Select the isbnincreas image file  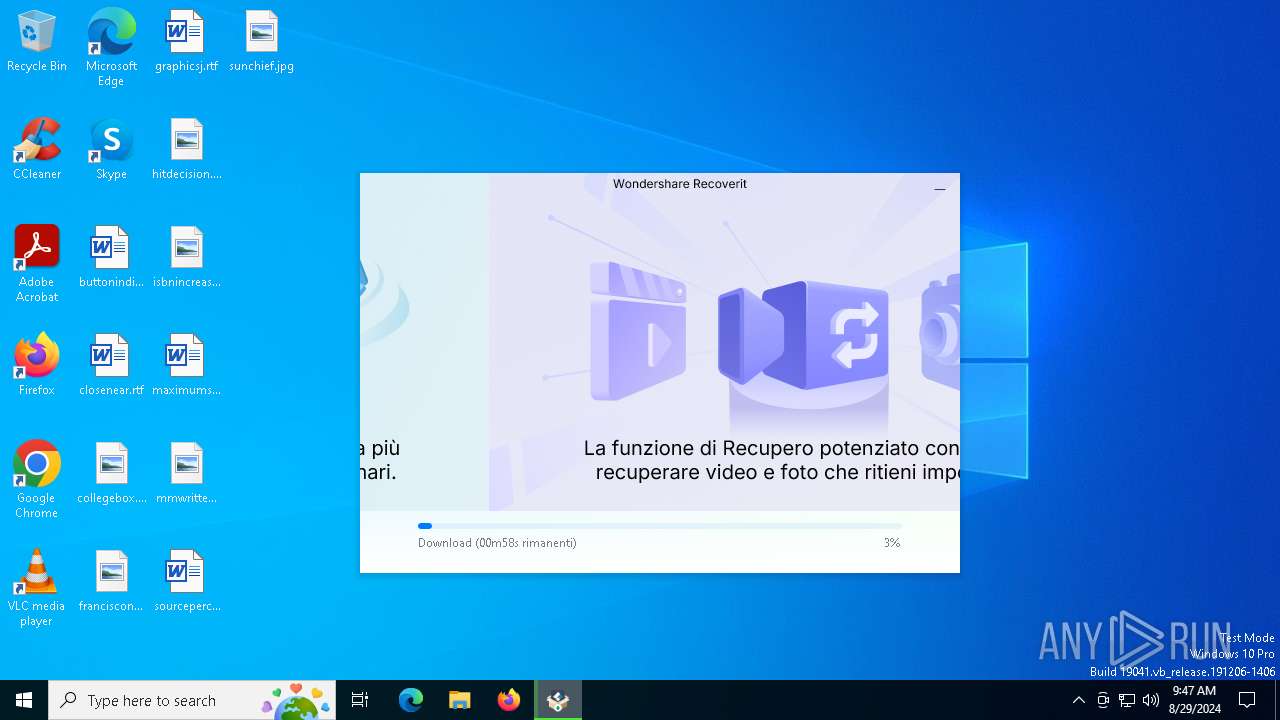click(186, 258)
